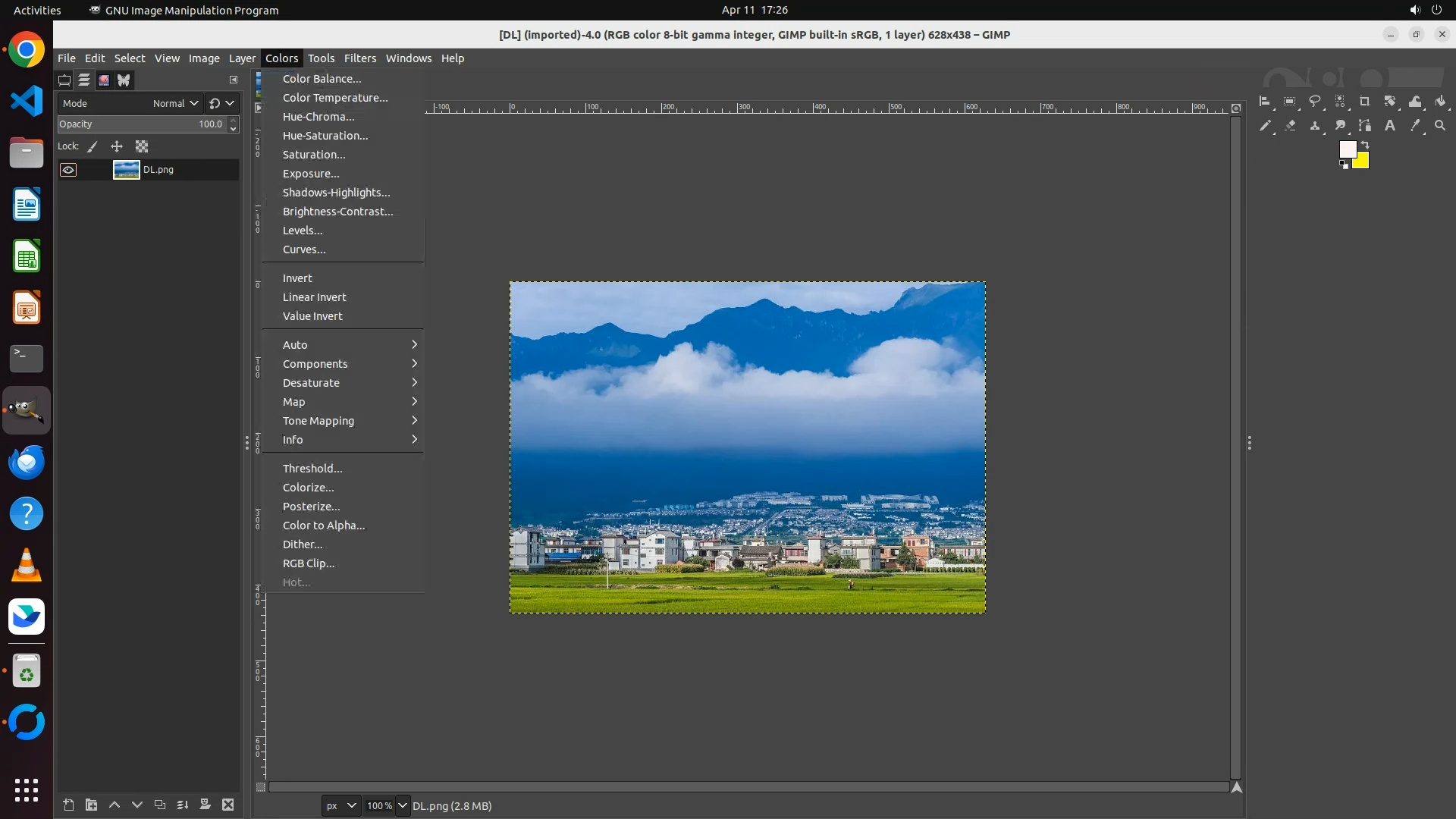The width and height of the screenshot is (1456, 819).
Task: Choose Brightness-Contrast from Colors menu
Action: click(337, 212)
